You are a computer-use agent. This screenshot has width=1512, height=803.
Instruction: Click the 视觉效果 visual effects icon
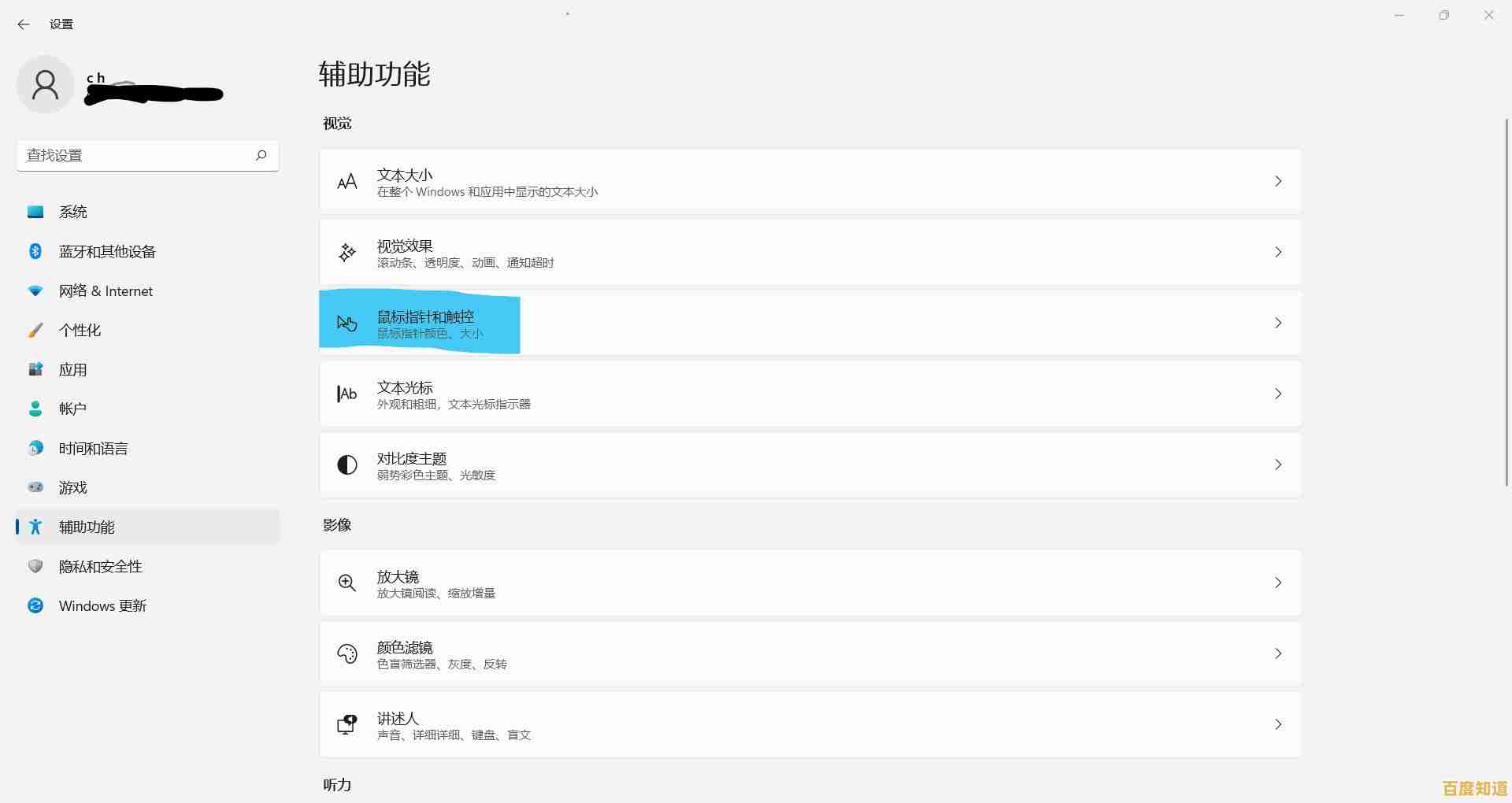pos(346,252)
